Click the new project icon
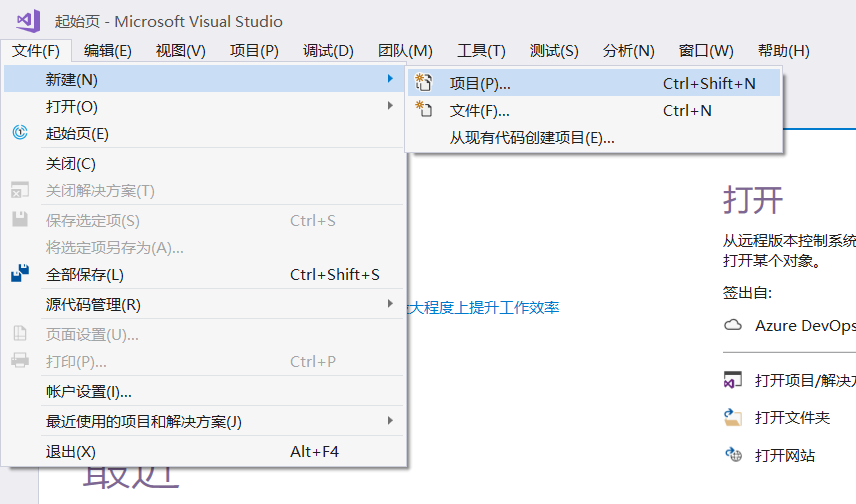This screenshot has height=504, width=856. coord(424,83)
